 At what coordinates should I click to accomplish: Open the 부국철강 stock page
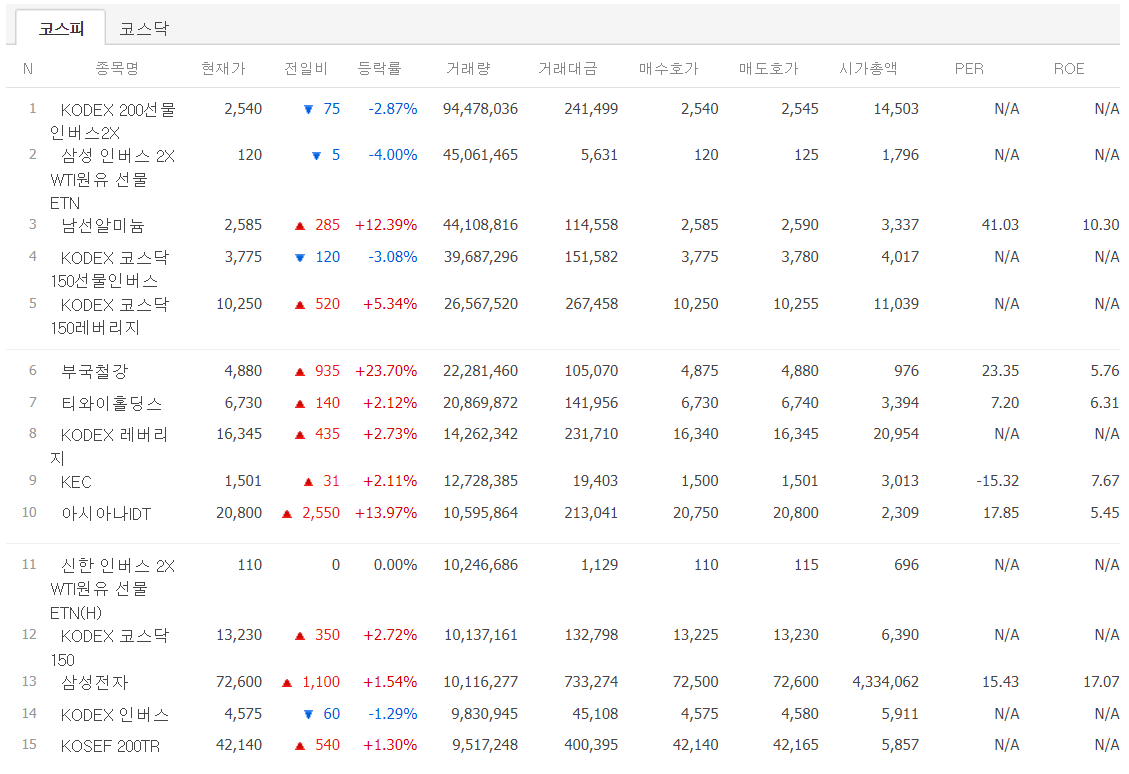pos(94,372)
